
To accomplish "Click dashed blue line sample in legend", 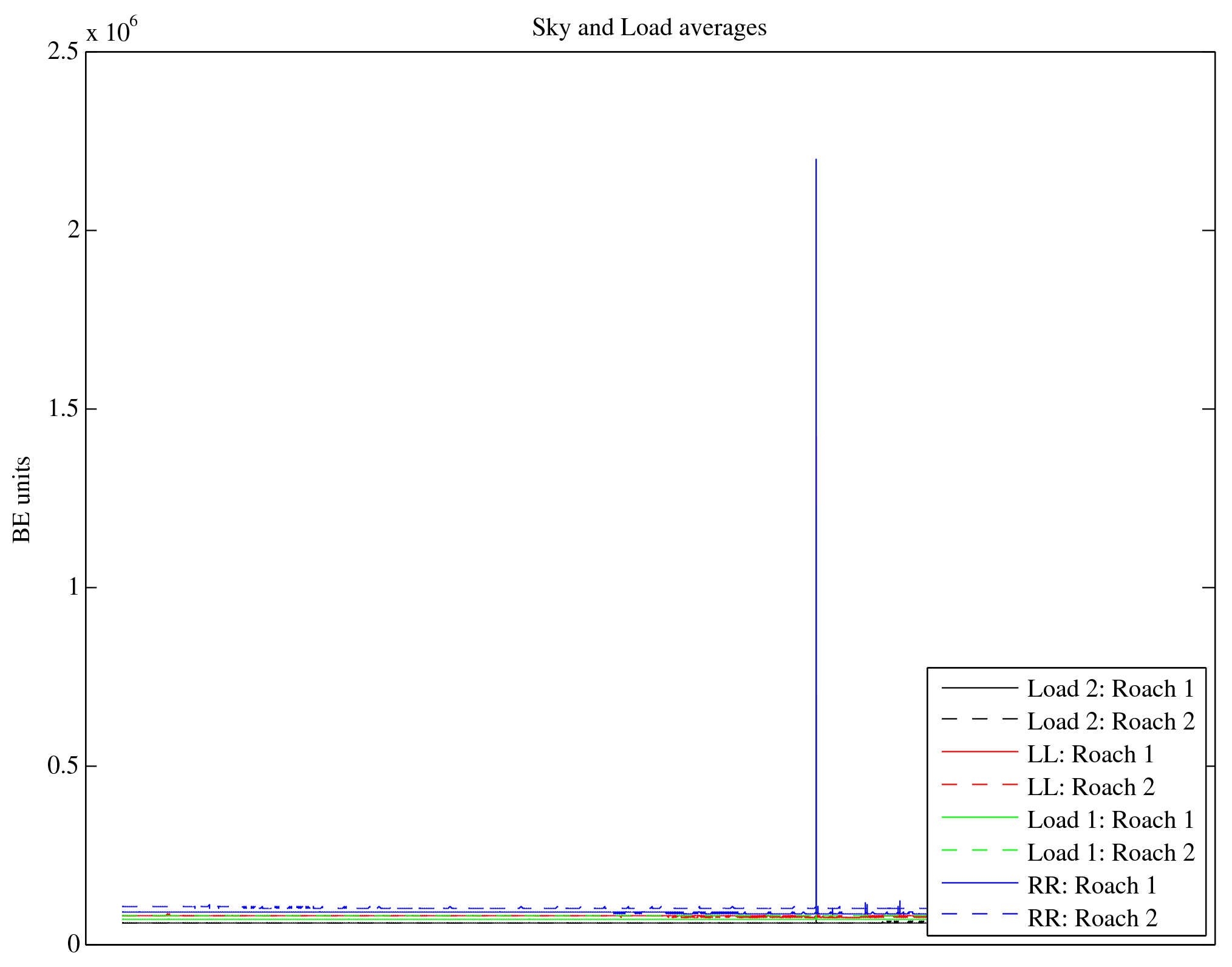I will [979, 914].
